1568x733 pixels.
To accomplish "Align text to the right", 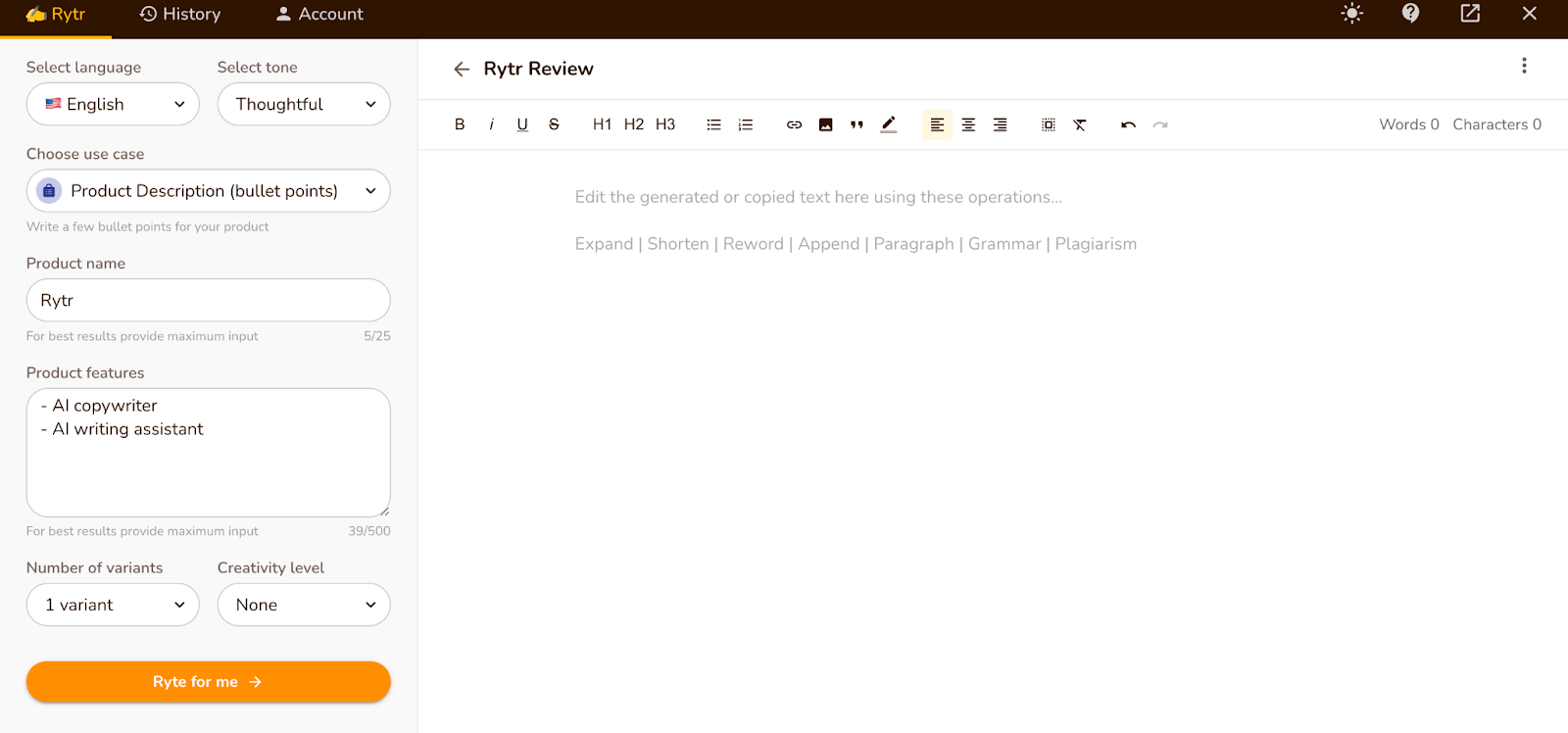I will coord(1000,124).
